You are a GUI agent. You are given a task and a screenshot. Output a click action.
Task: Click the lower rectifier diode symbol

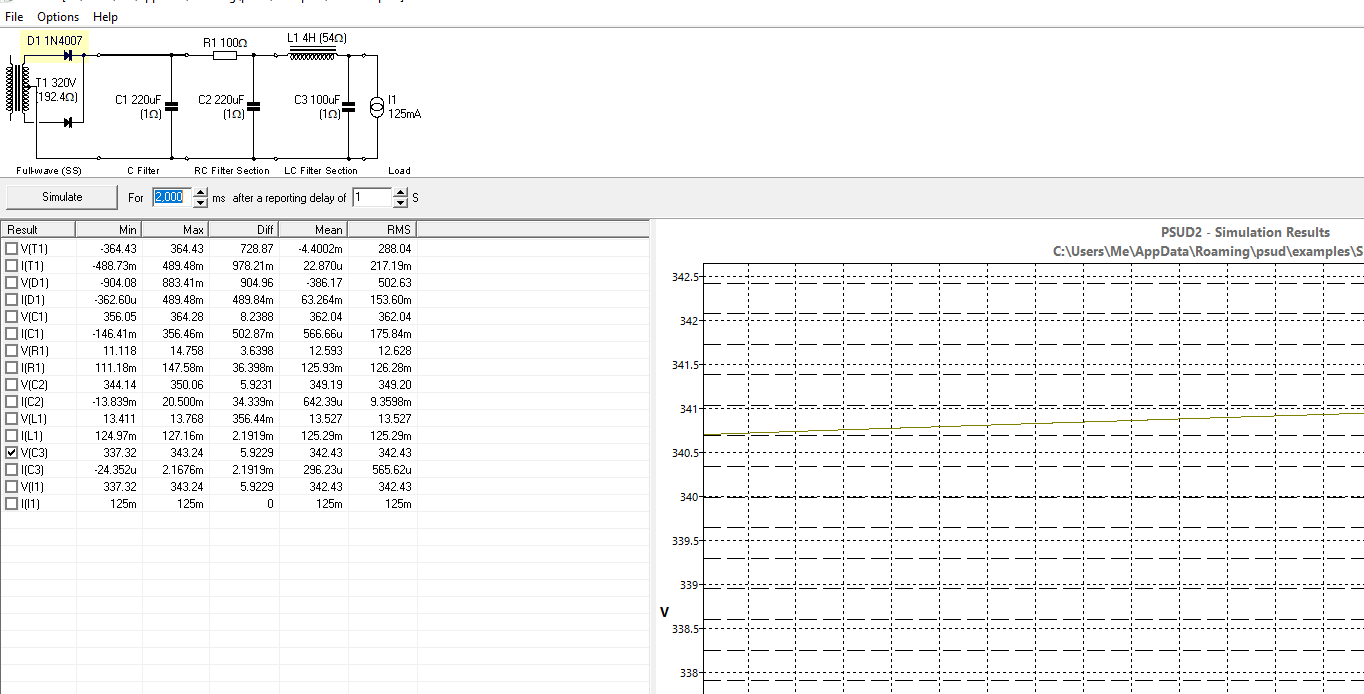(68, 122)
